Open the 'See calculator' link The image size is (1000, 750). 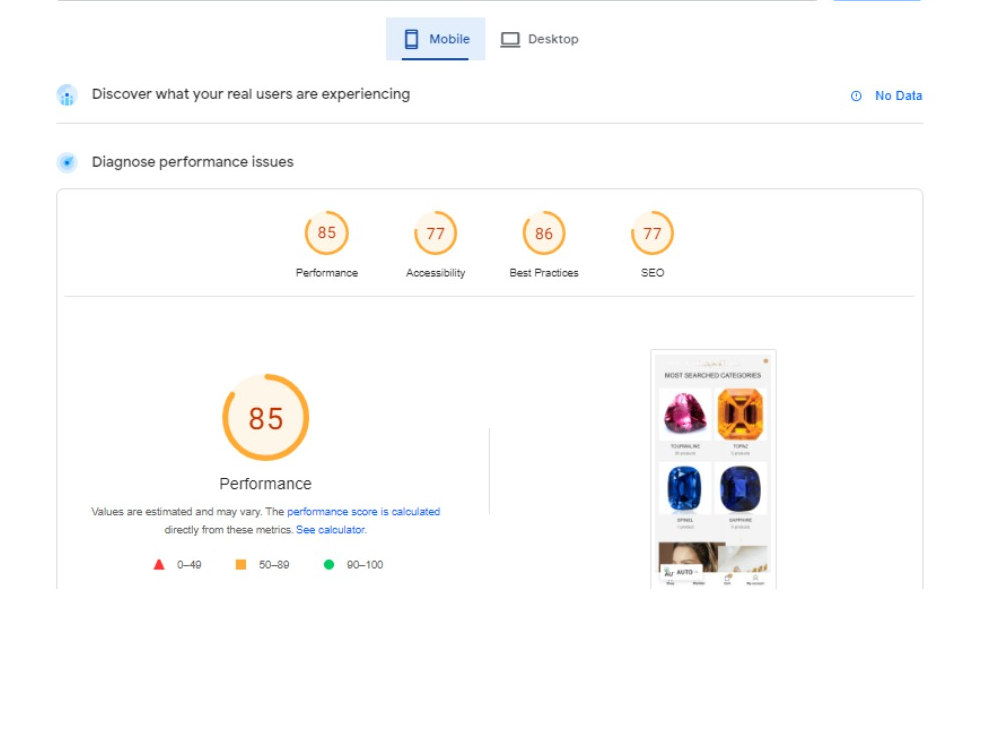[x=330, y=529]
